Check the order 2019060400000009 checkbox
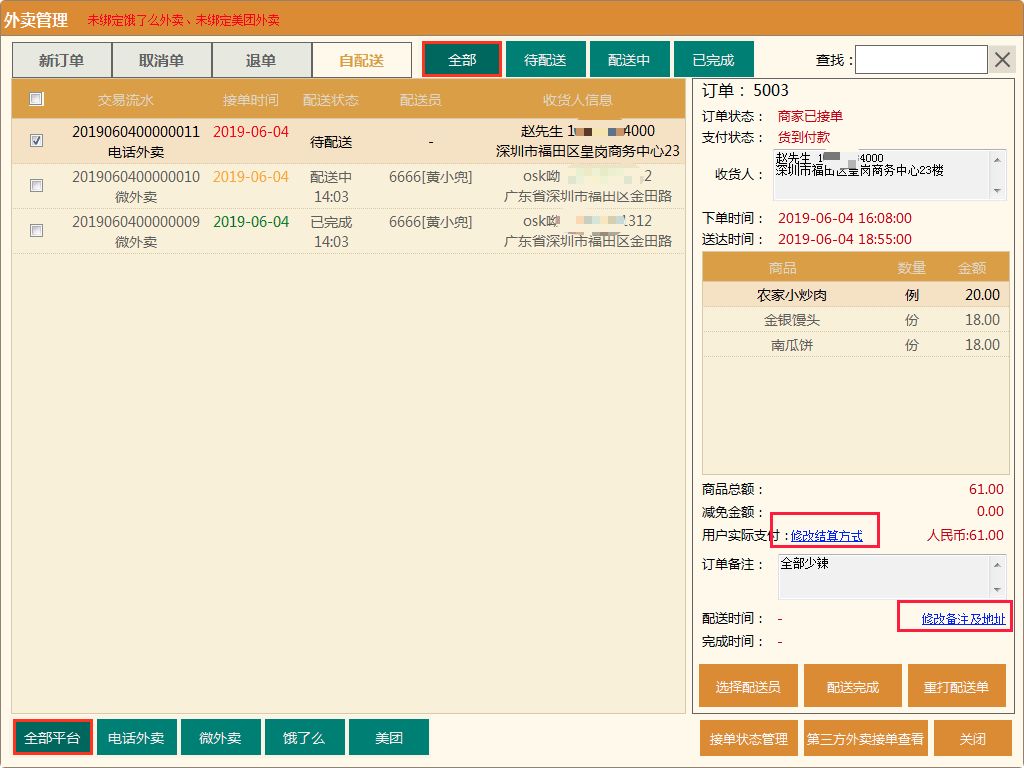The image size is (1024, 768). pos(37,231)
